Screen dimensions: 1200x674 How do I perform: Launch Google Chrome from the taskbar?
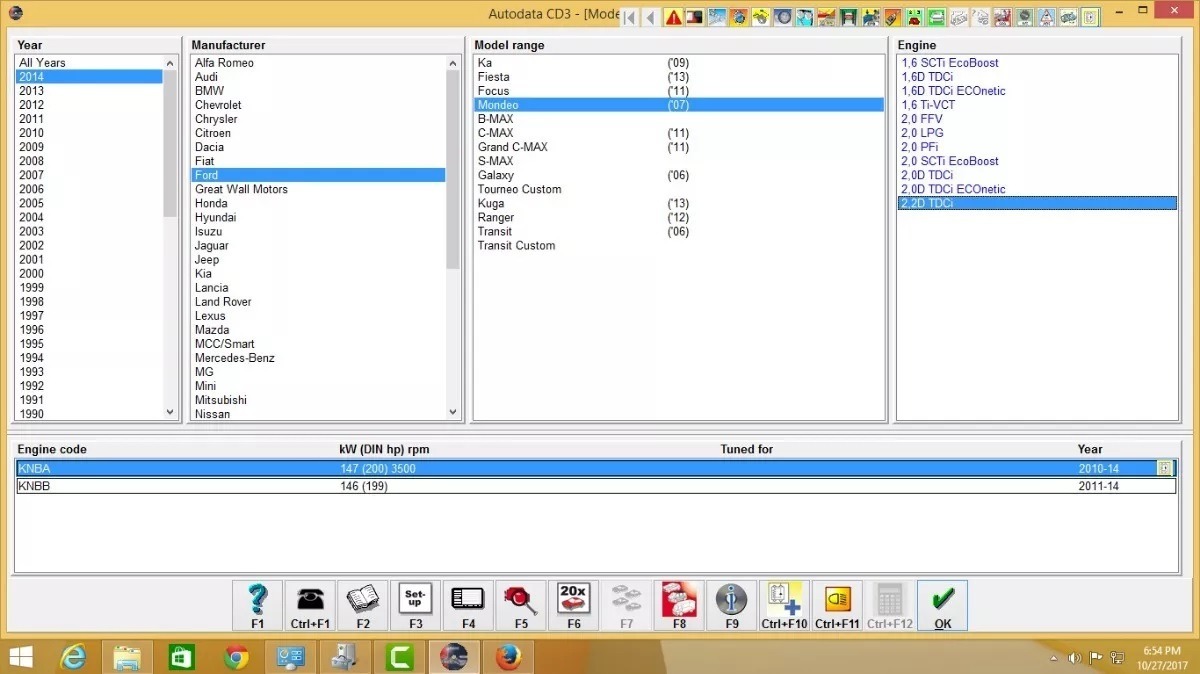point(237,657)
